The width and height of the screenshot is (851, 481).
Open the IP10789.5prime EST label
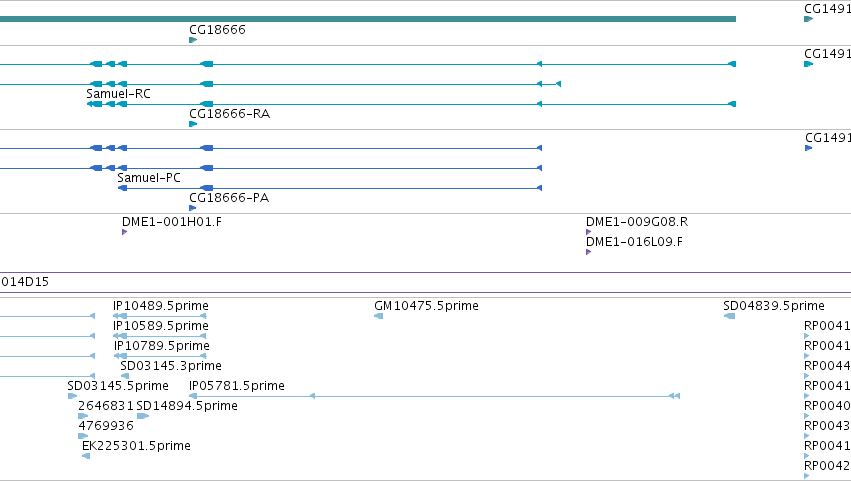pyautogui.click(x=161, y=346)
